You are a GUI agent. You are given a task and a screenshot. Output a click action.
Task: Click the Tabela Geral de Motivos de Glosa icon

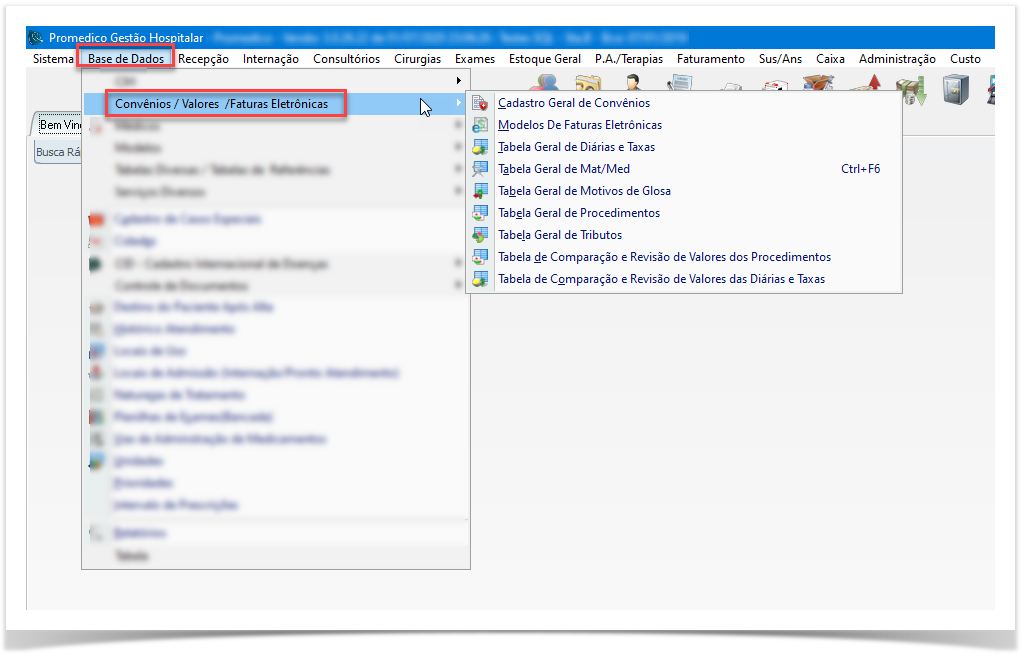point(480,191)
